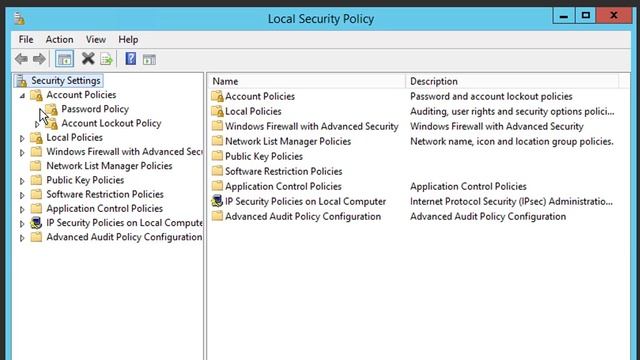Click the Network List Manager folder icon in list
Screen dimensions: 640x360
click(217, 141)
